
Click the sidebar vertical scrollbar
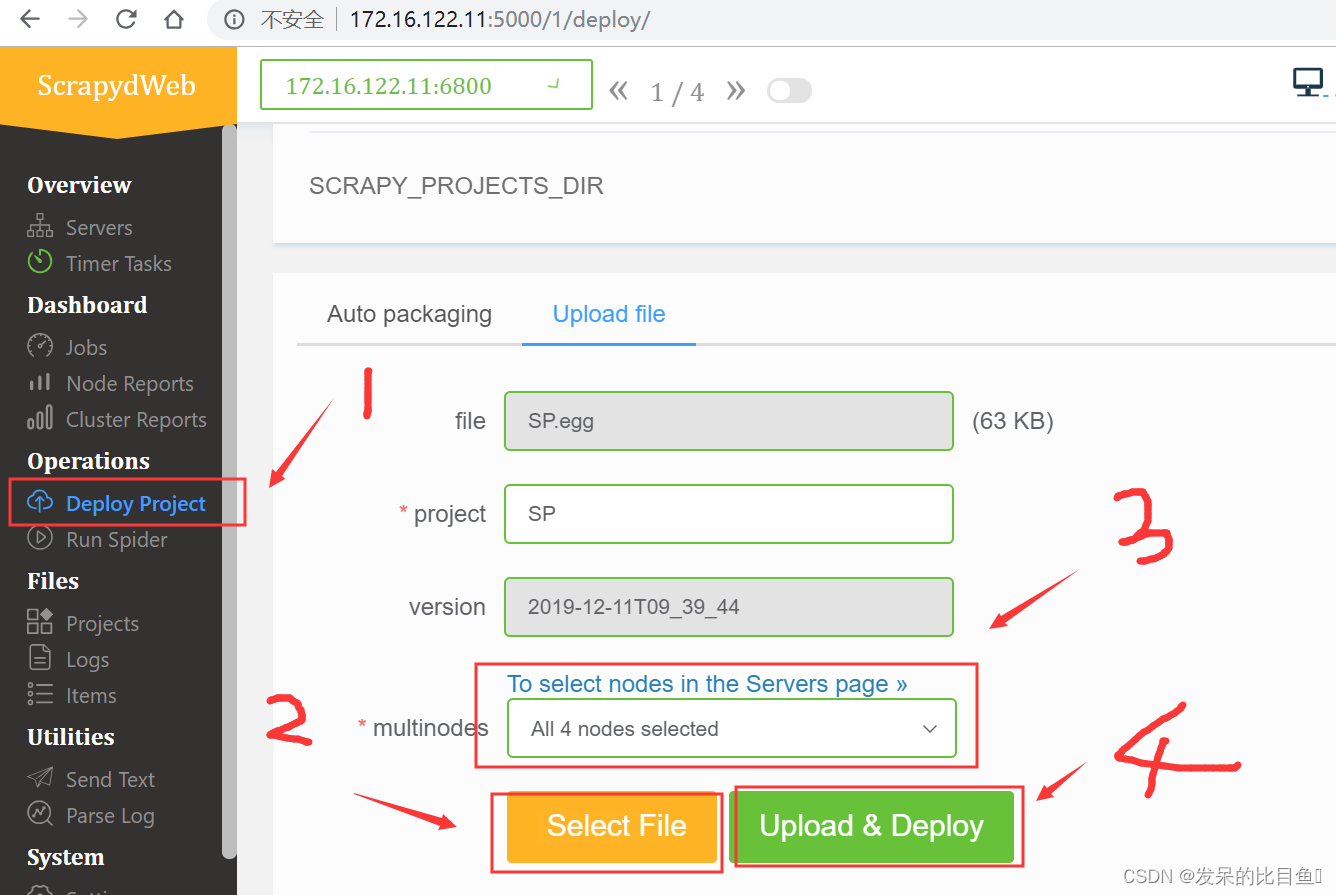pos(229,490)
